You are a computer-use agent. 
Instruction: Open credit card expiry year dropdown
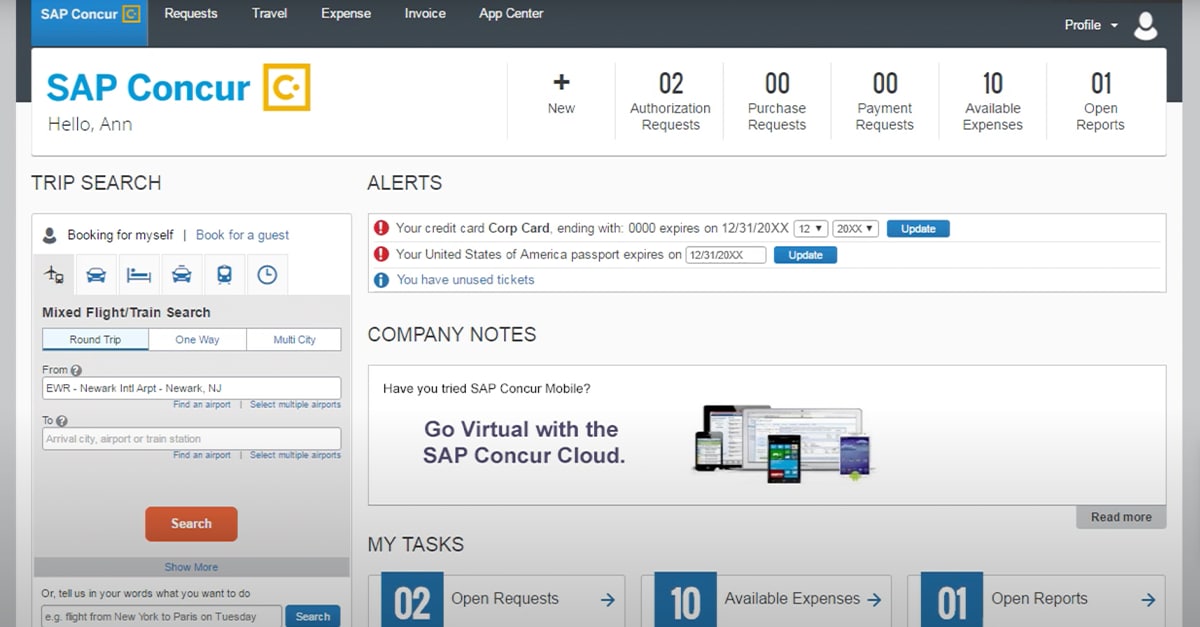855,229
